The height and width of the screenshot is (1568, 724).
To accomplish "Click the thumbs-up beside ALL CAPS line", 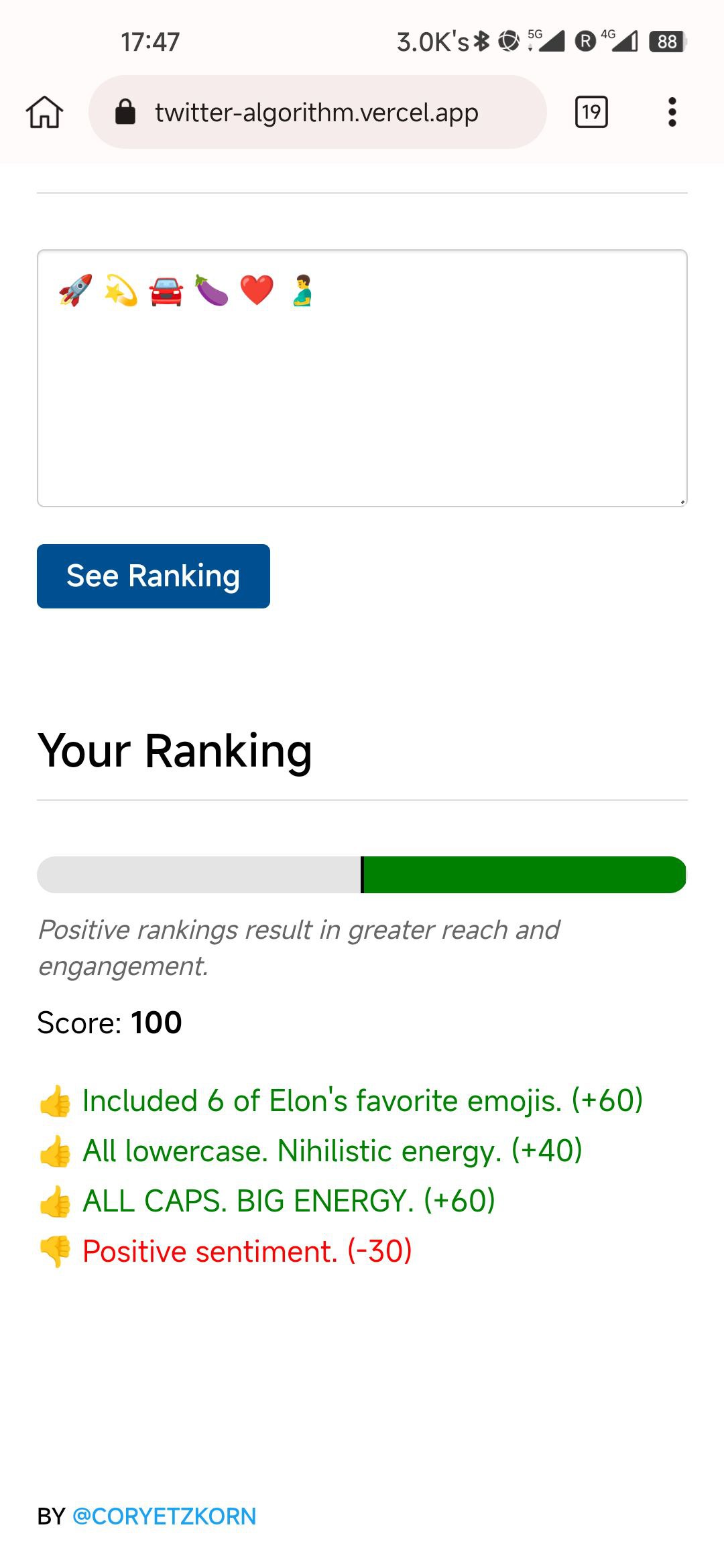I will [x=55, y=1201].
